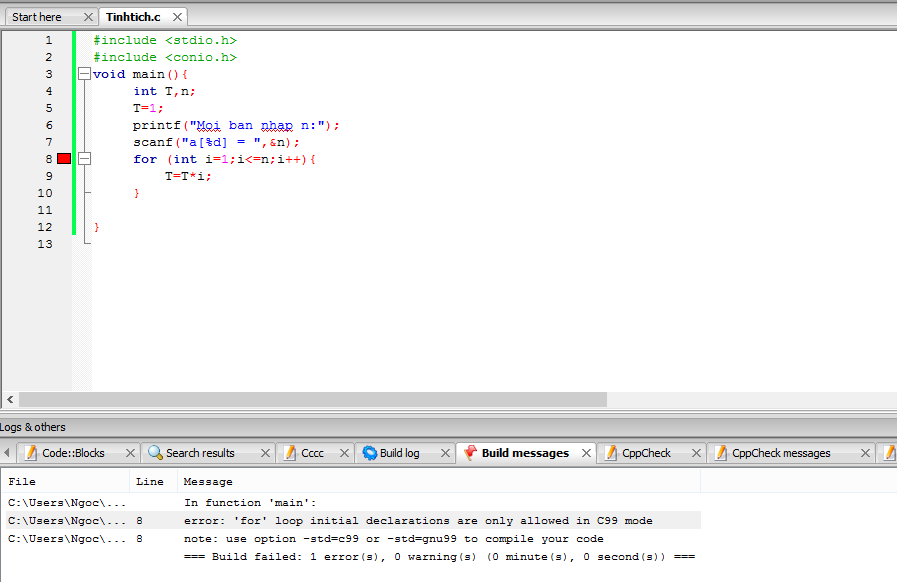
Task: Open the Build log tab
Action: (x=399, y=453)
